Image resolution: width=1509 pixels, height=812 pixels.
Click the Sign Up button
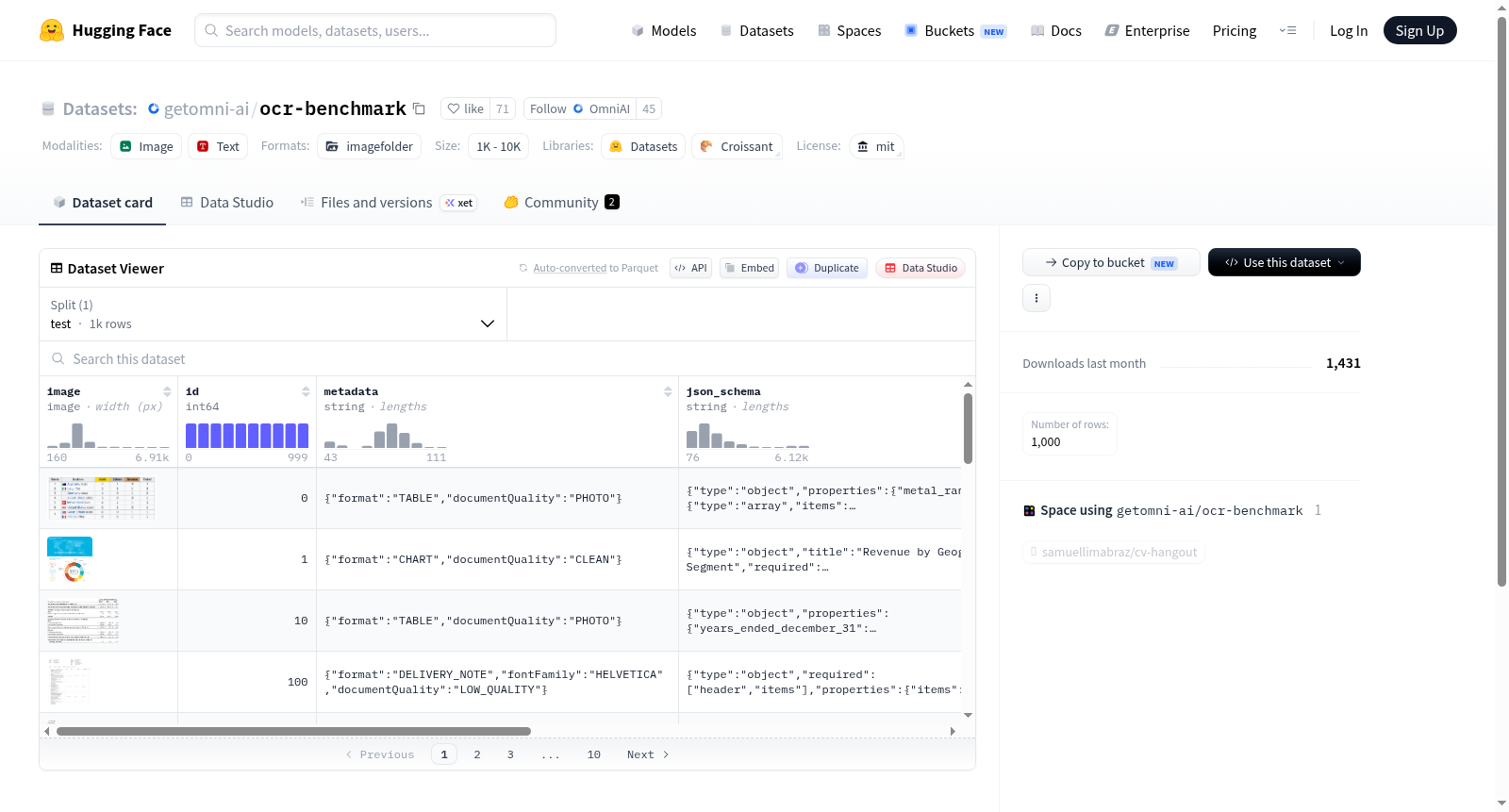(x=1419, y=30)
